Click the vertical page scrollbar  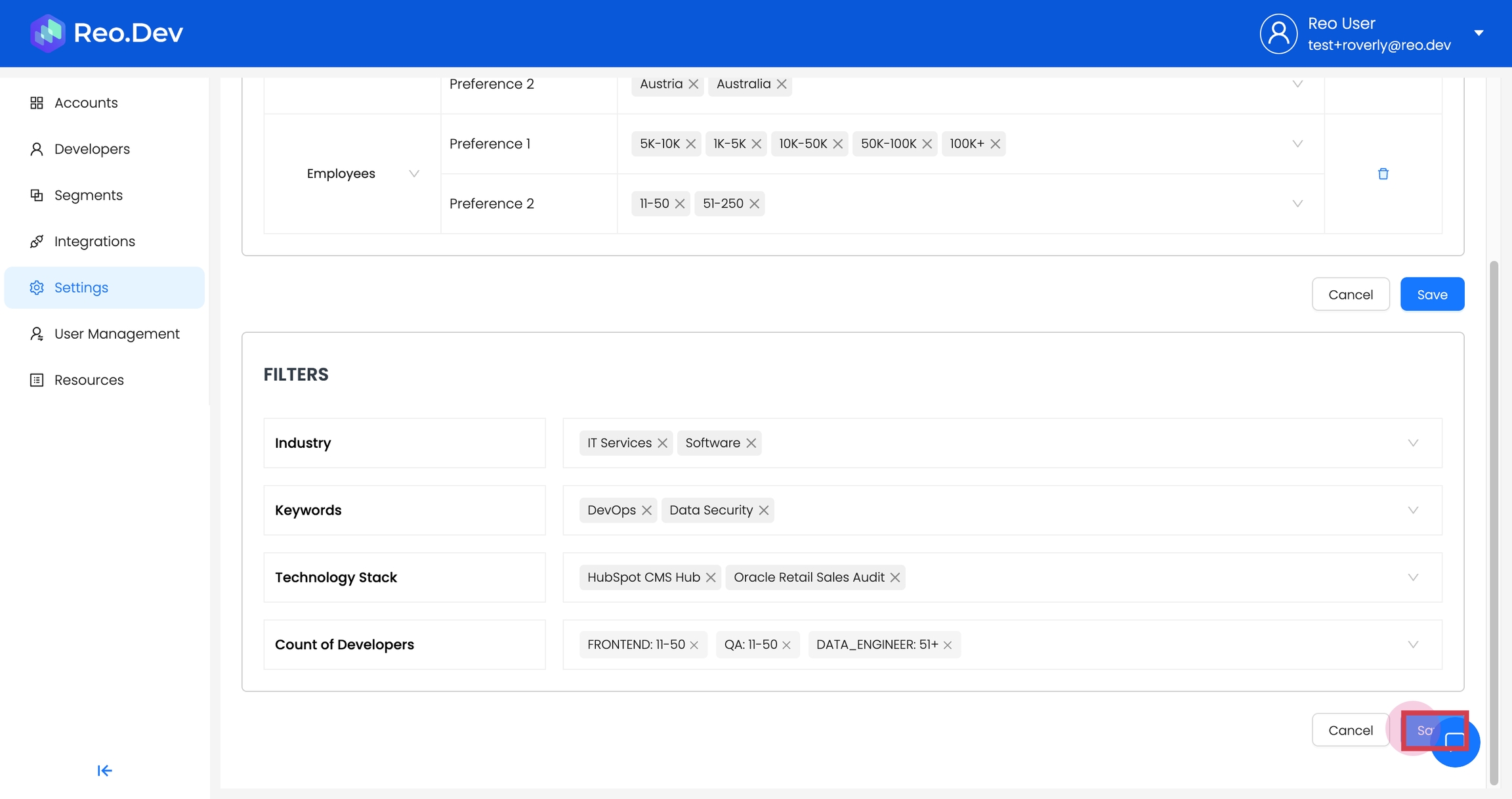tap(1494, 522)
